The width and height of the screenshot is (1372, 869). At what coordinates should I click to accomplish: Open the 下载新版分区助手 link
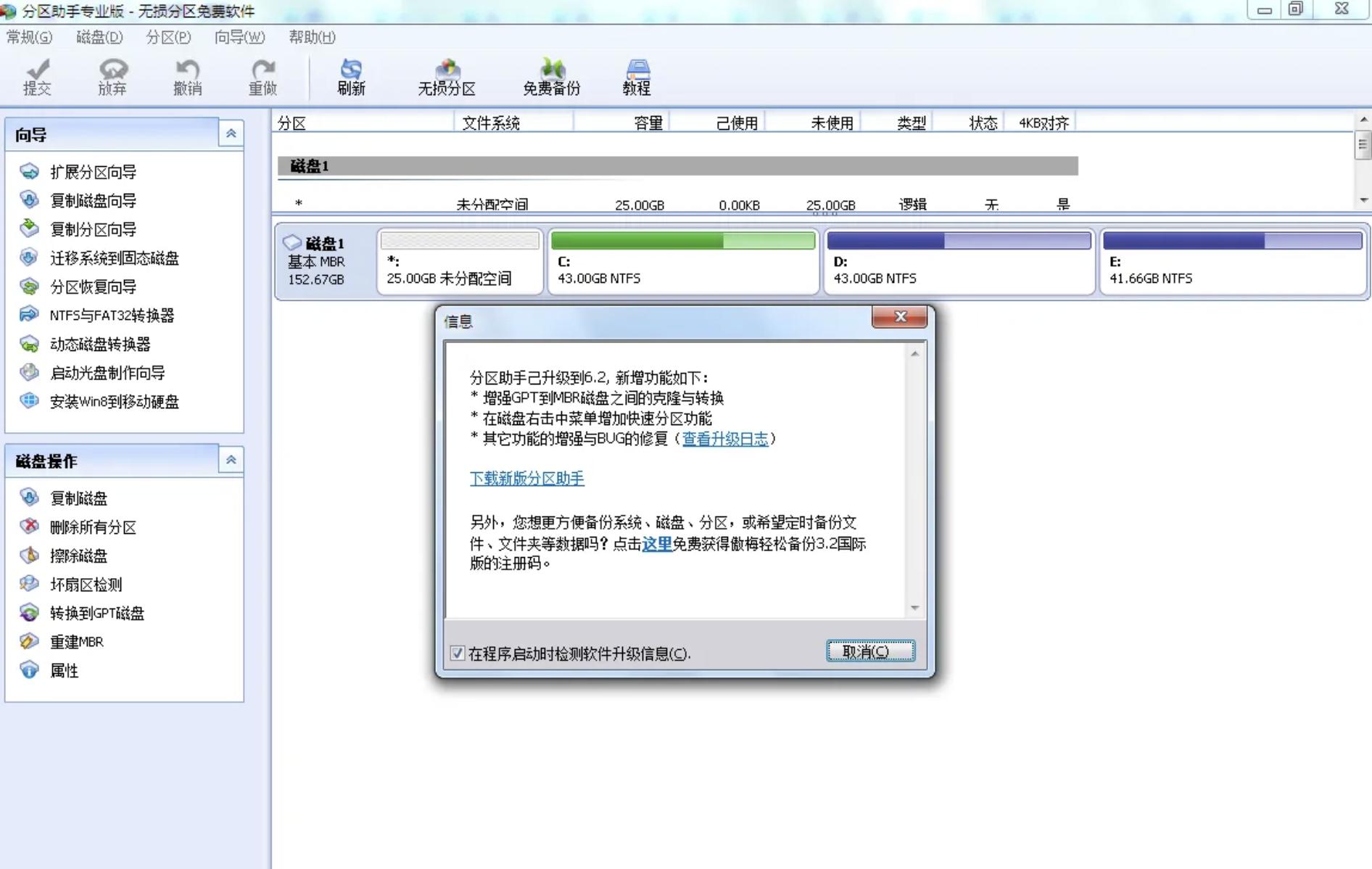coord(526,479)
